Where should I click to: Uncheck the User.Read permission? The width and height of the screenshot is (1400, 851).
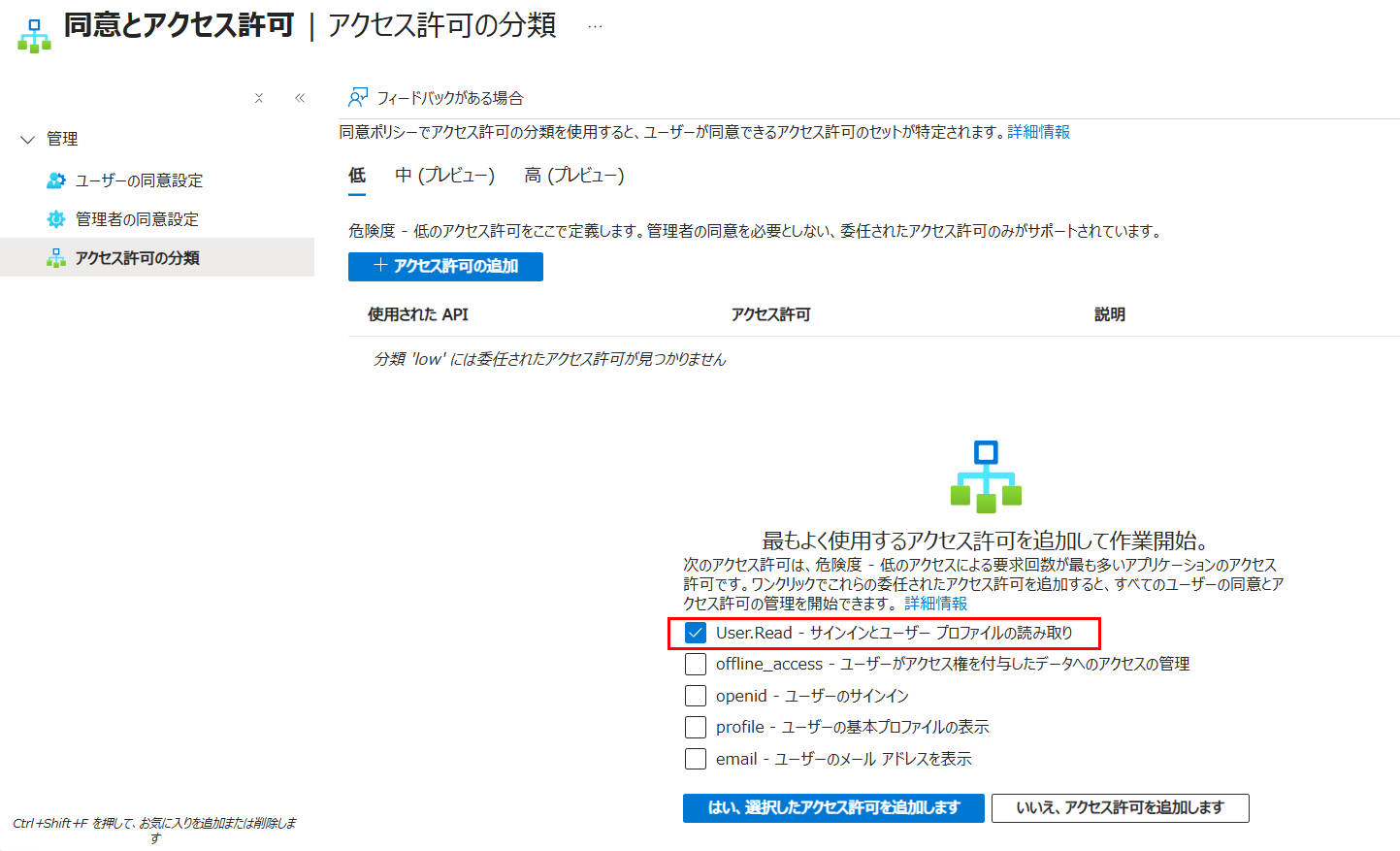(x=695, y=633)
